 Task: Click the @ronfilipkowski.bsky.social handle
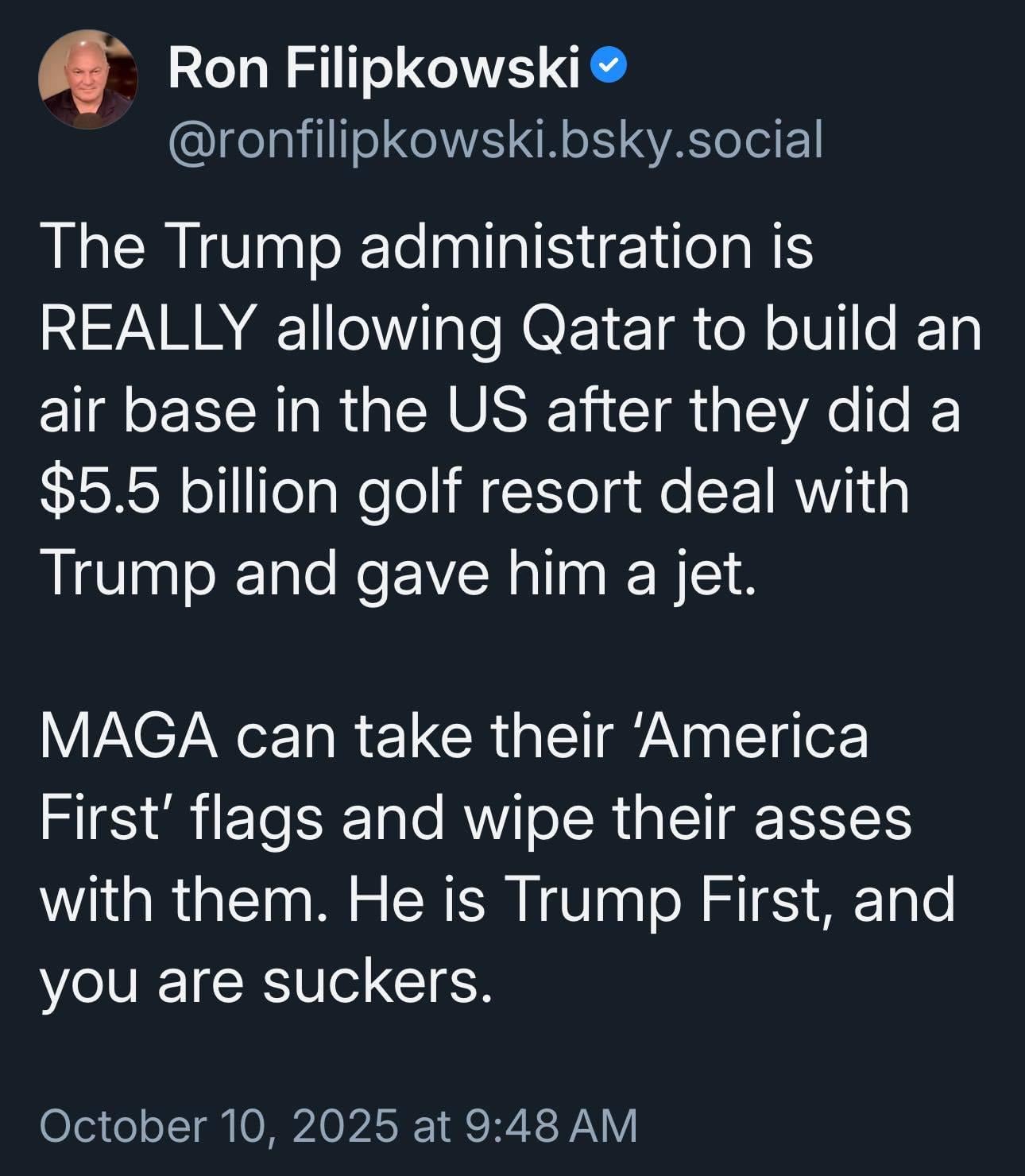tap(494, 140)
